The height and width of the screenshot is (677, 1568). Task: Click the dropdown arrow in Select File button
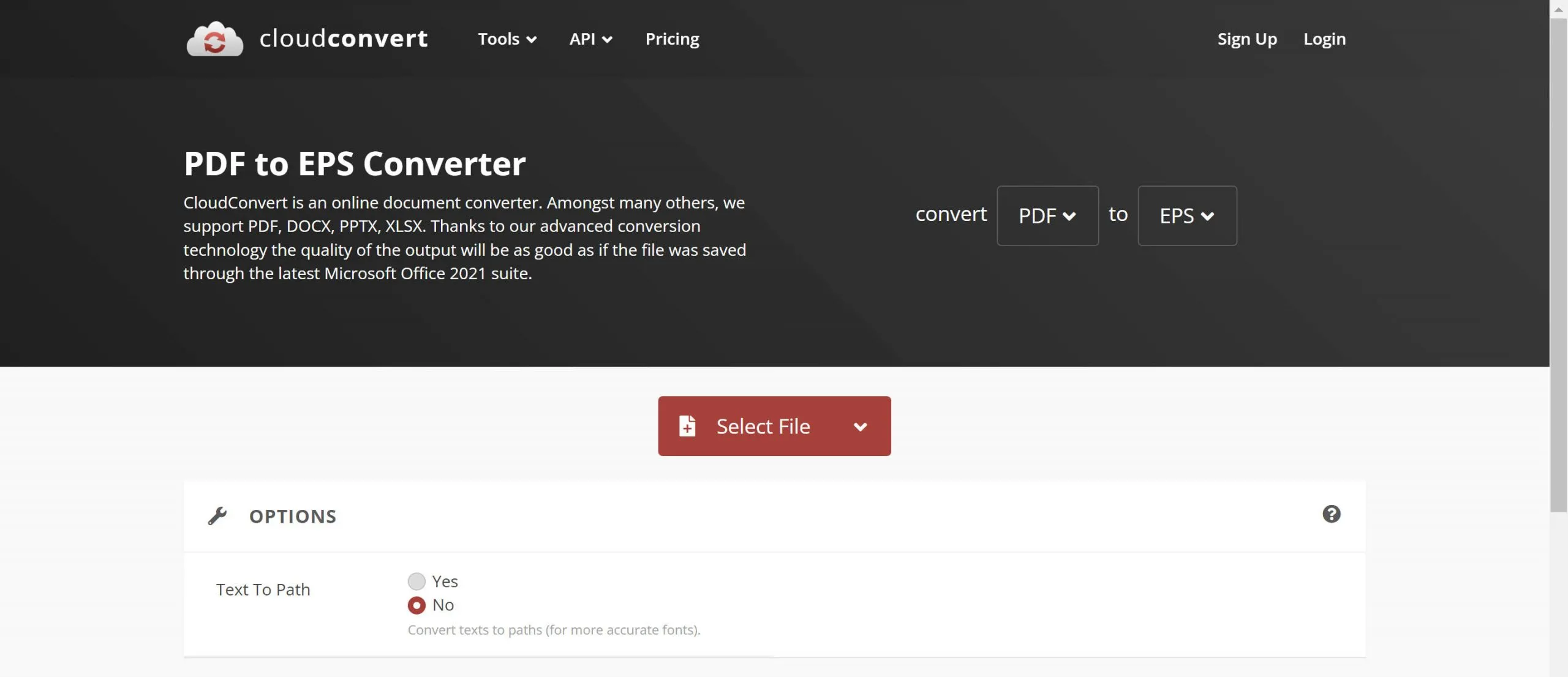click(x=860, y=425)
